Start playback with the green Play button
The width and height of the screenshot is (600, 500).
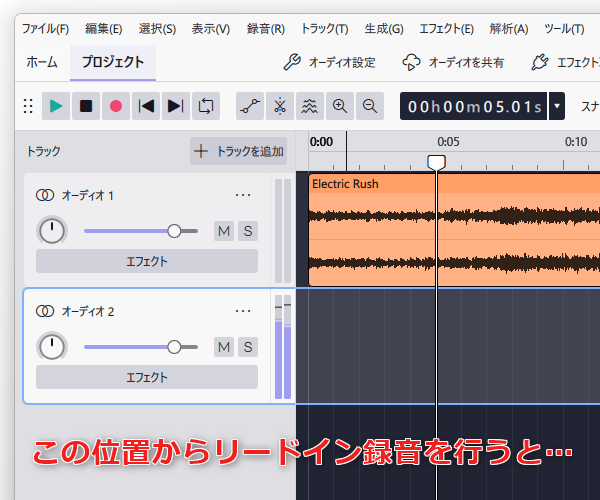tap(56, 106)
